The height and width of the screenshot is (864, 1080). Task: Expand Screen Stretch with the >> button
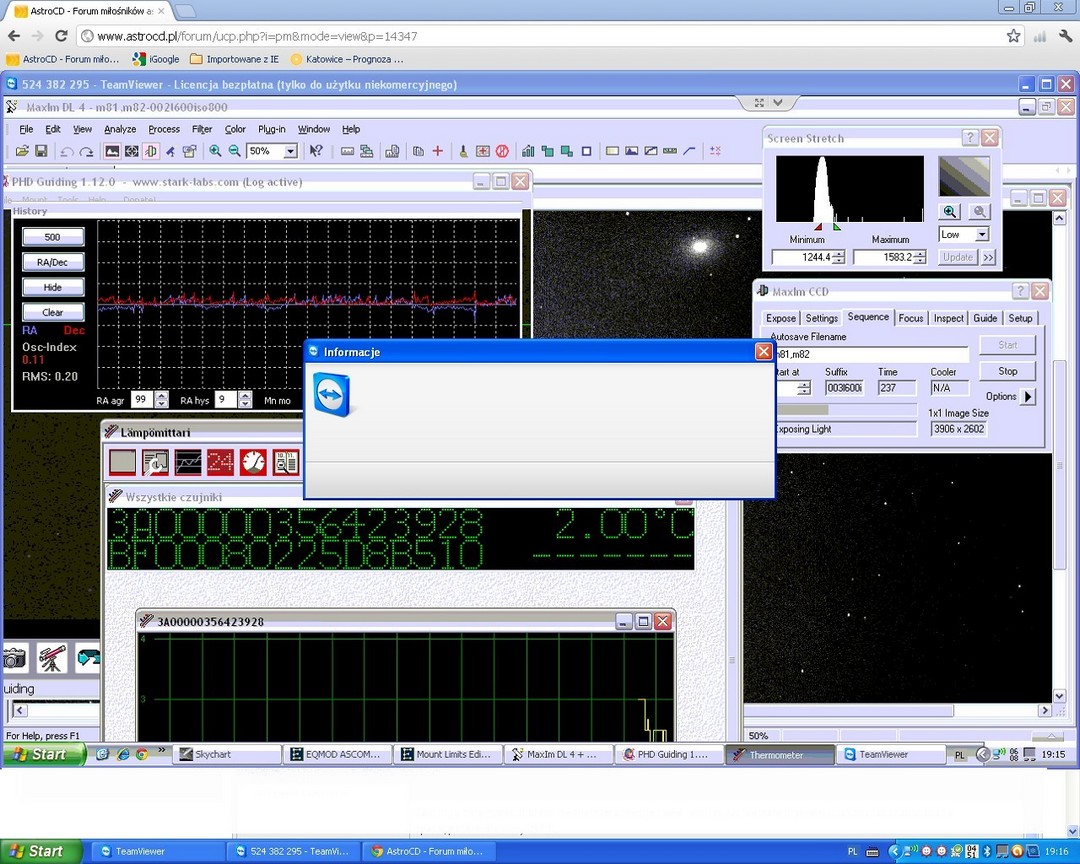988,257
